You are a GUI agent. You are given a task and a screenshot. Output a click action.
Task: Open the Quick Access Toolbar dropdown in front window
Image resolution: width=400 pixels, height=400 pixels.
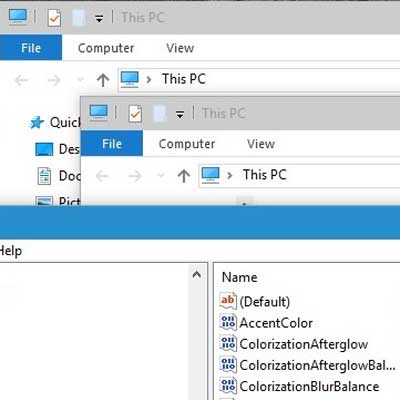(x=180, y=115)
